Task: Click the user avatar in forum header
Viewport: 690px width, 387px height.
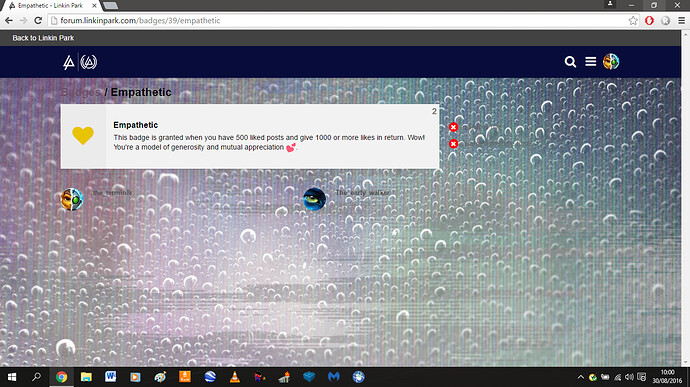Action: (611, 62)
